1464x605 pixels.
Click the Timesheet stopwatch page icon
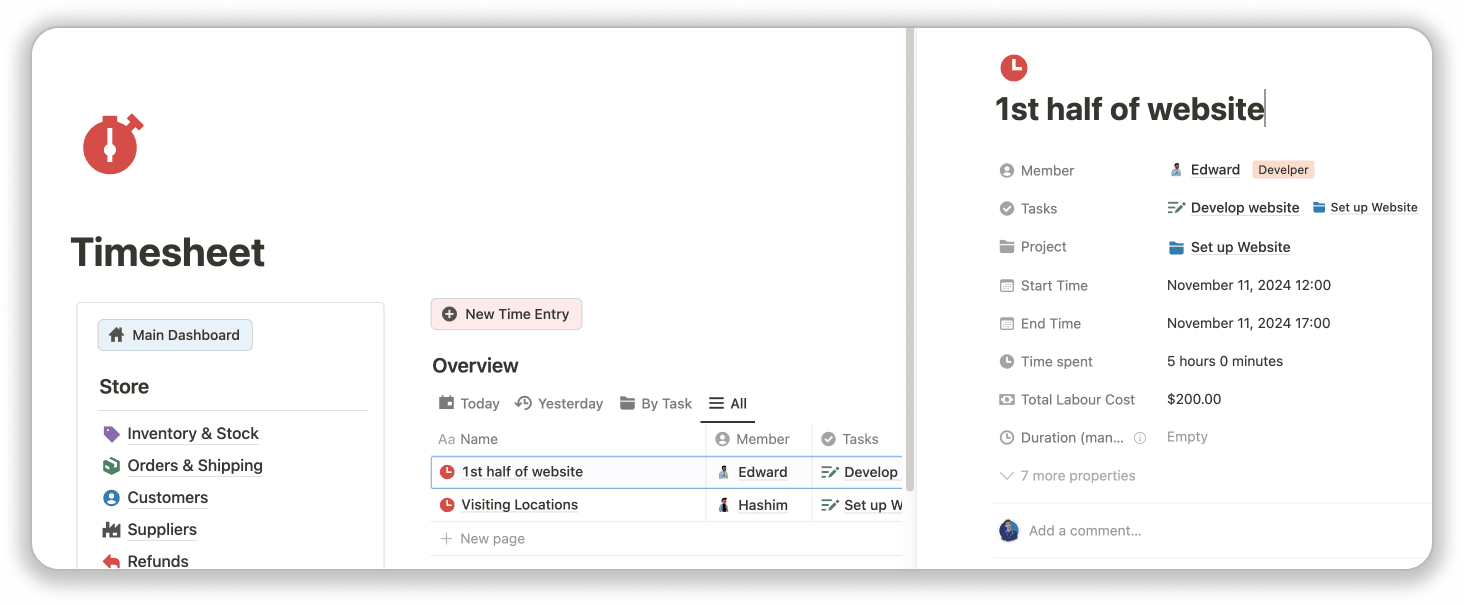[112, 144]
